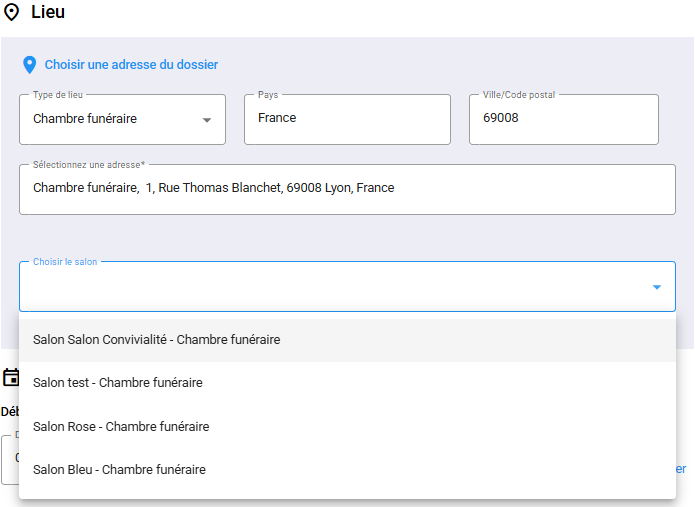
Task: Open Choisir une adresse du dossier link
Action: [x=131, y=65]
